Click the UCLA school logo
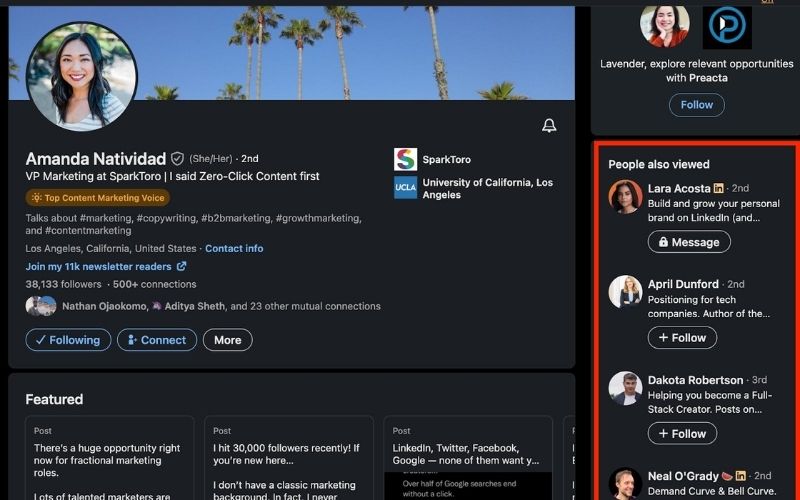This screenshot has width=800, height=500. (405, 188)
